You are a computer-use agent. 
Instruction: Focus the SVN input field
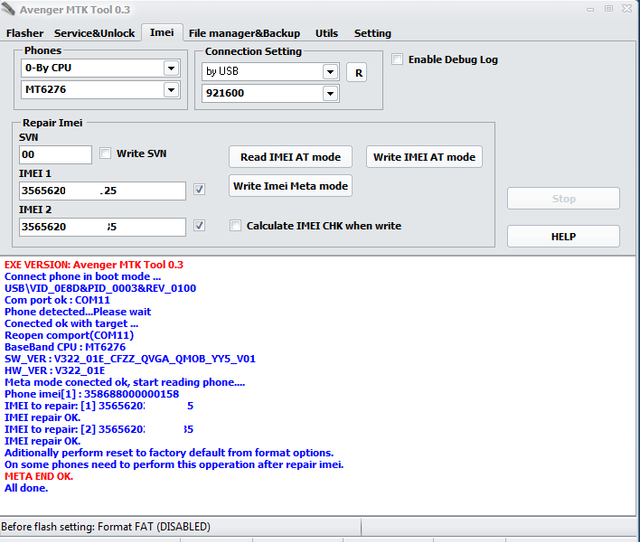pyautogui.click(x=56, y=155)
